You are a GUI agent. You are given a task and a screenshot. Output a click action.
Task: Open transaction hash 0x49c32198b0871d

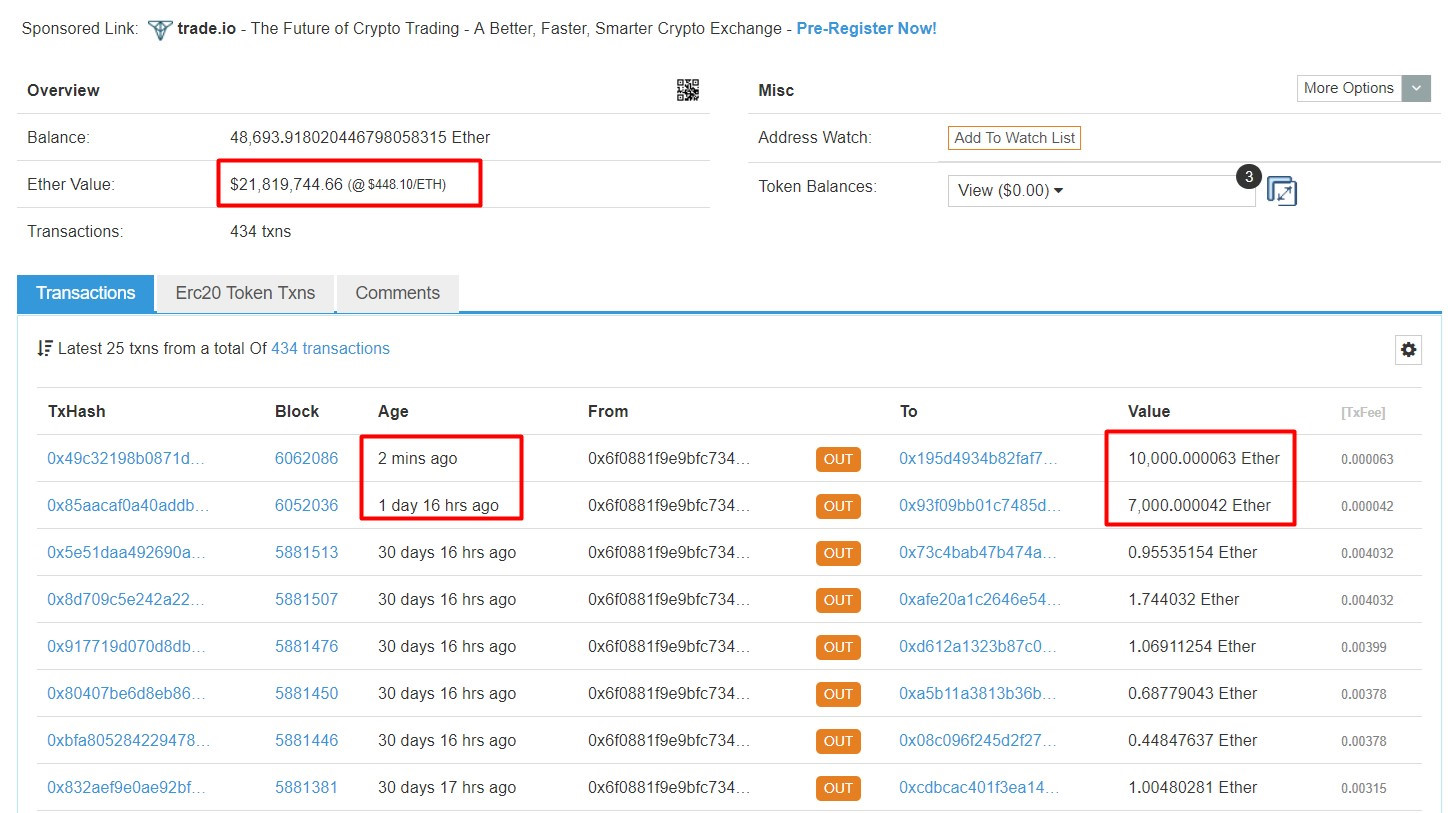129,458
